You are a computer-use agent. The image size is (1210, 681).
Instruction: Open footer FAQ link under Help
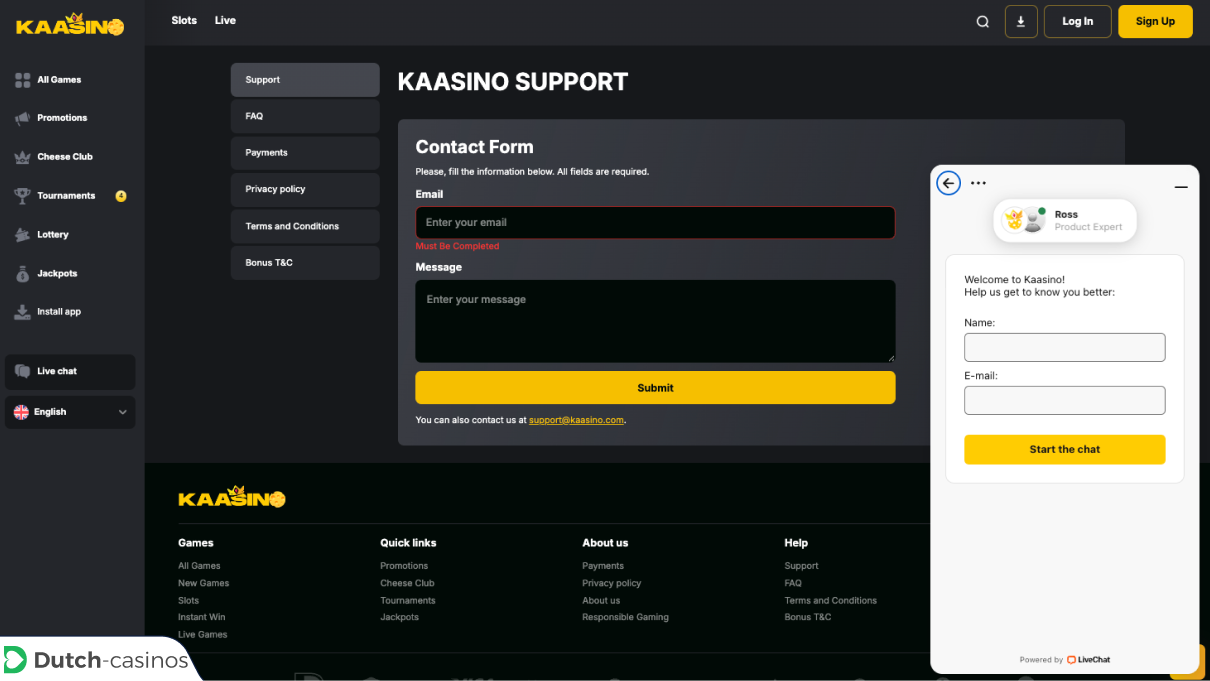point(793,583)
